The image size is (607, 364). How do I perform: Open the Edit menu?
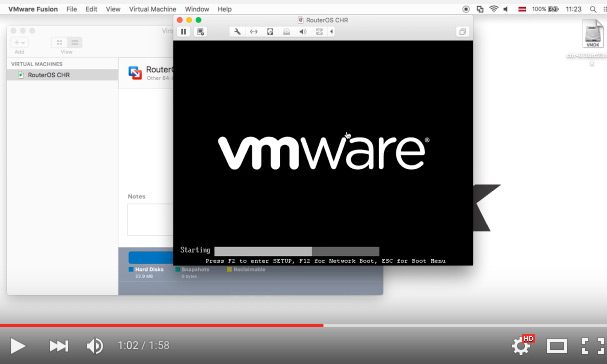pos(91,9)
